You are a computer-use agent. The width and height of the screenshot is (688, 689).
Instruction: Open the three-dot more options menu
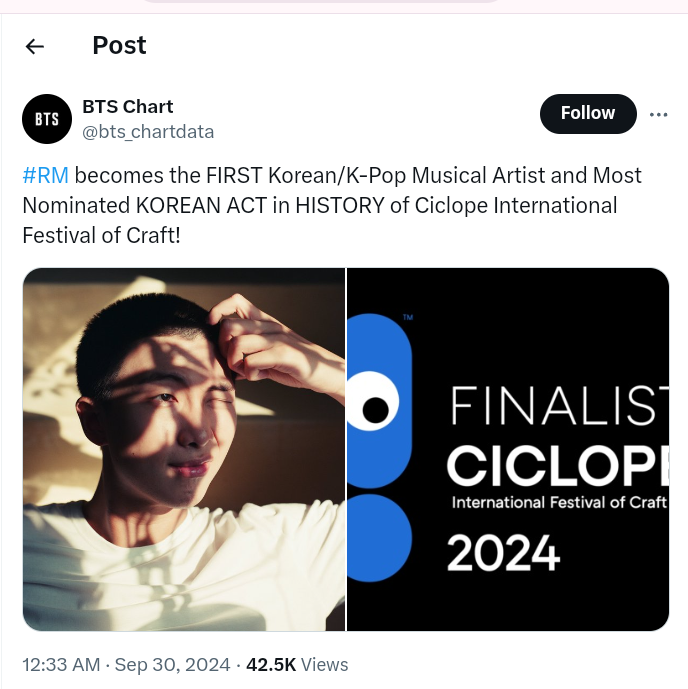coord(658,114)
